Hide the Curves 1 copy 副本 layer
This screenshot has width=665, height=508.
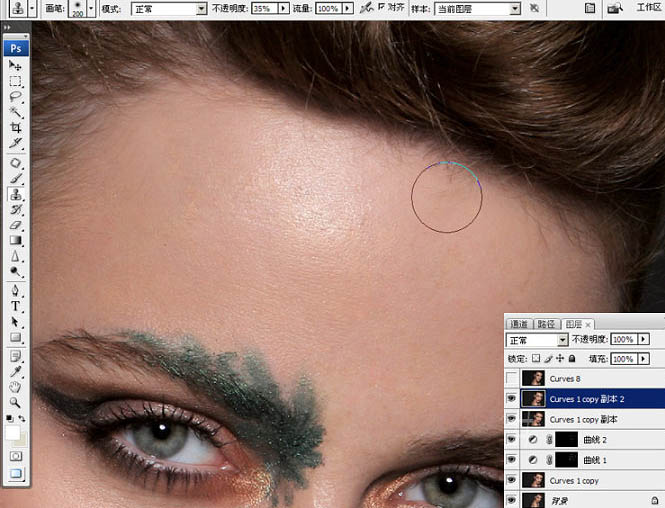pos(512,419)
